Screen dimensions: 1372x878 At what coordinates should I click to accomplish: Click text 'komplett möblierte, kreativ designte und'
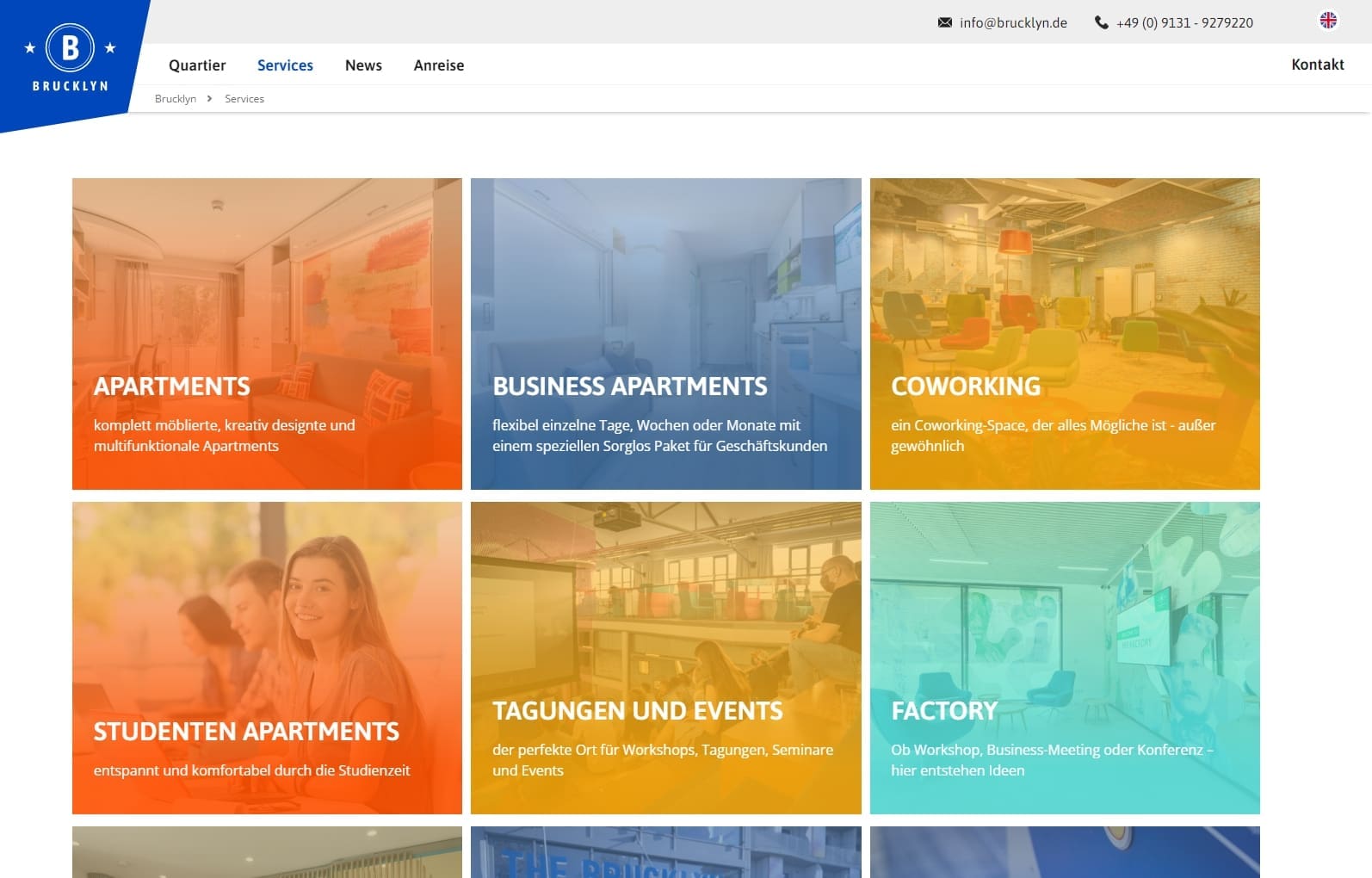point(224,425)
